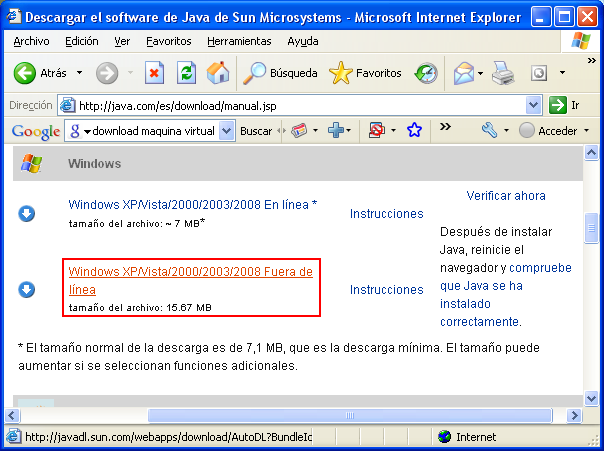Open the Herramientas menu
604x451 pixels.
coord(239,41)
